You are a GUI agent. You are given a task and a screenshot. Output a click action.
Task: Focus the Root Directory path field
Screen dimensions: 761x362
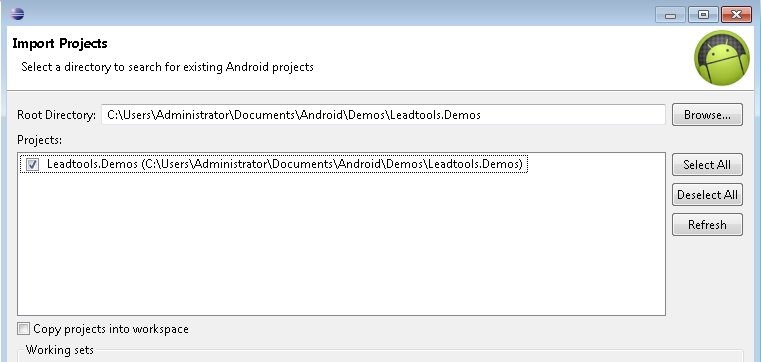(383, 115)
